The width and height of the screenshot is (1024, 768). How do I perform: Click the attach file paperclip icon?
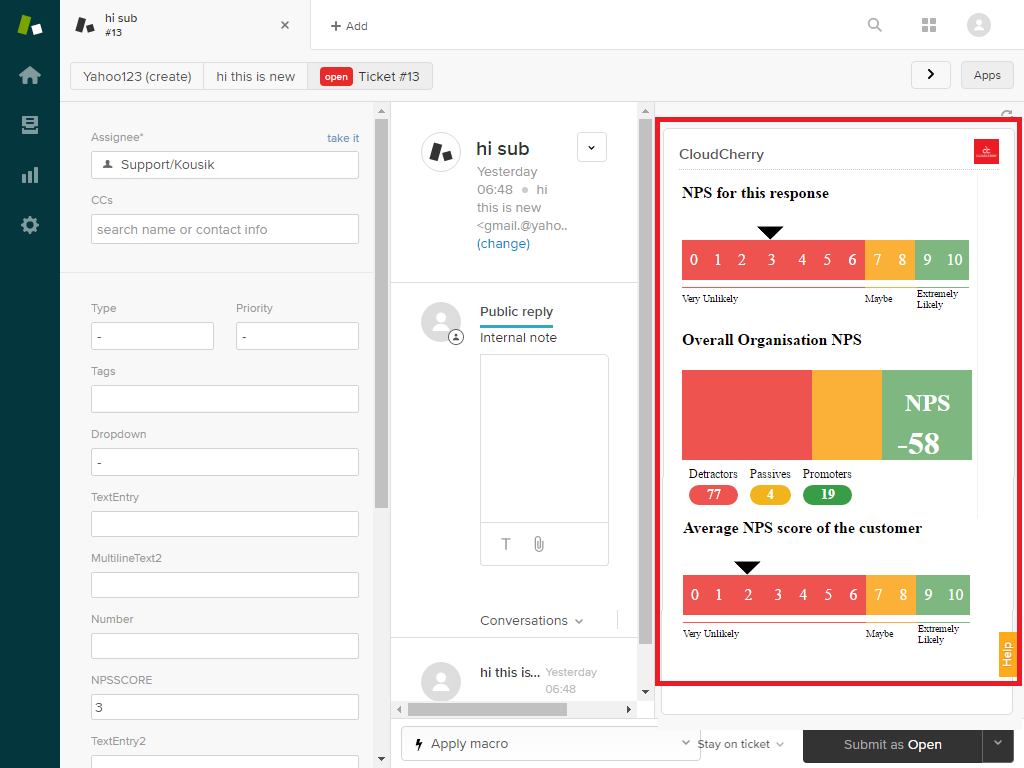click(538, 544)
